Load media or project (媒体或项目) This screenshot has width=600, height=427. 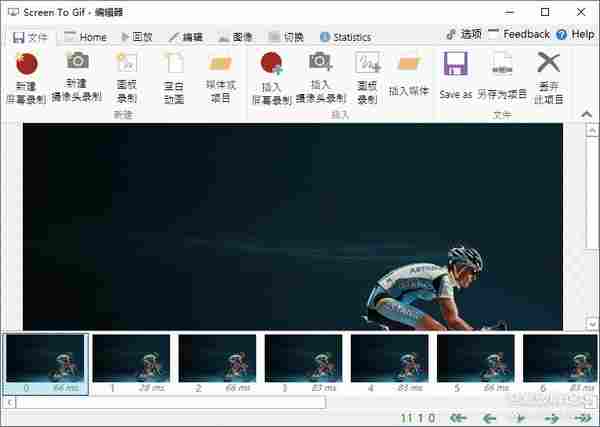(x=221, y=78)
